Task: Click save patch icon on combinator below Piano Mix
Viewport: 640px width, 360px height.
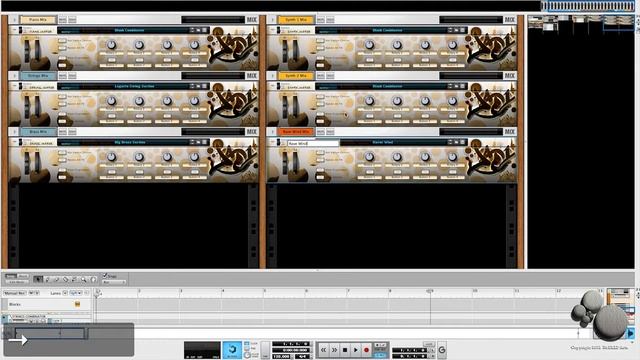Action: coord(204,30)
